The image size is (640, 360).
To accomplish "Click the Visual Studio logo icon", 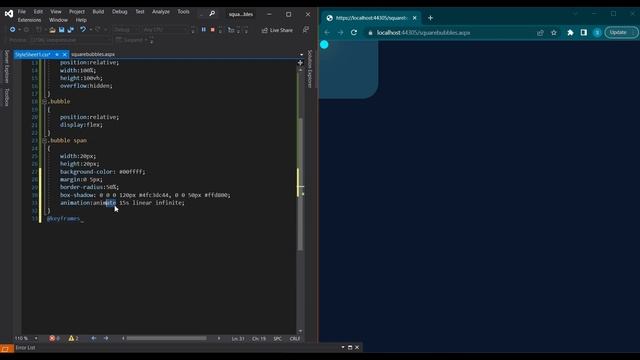I will (x=9, y=13).
